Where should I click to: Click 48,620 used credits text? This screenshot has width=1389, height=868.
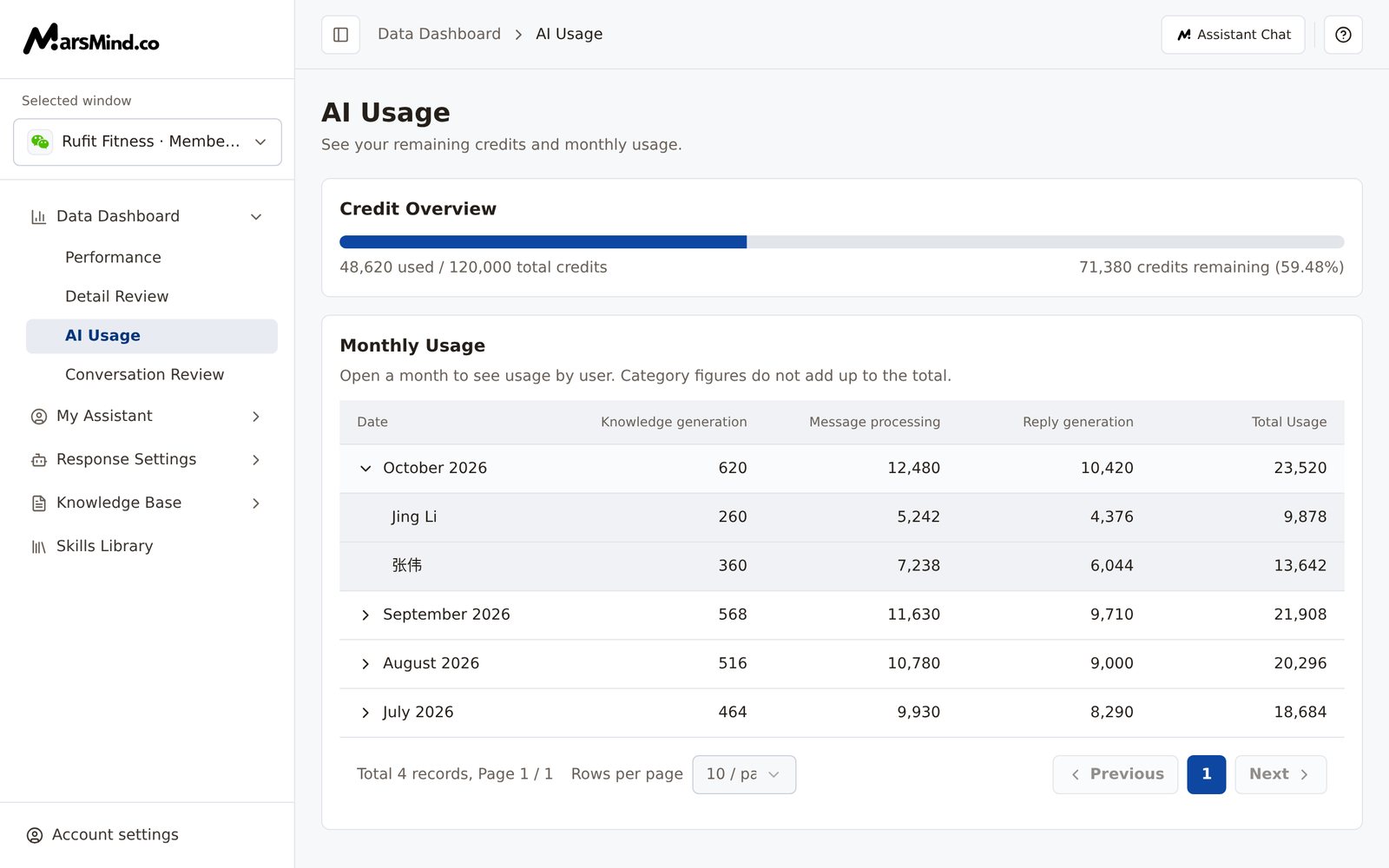473,267
